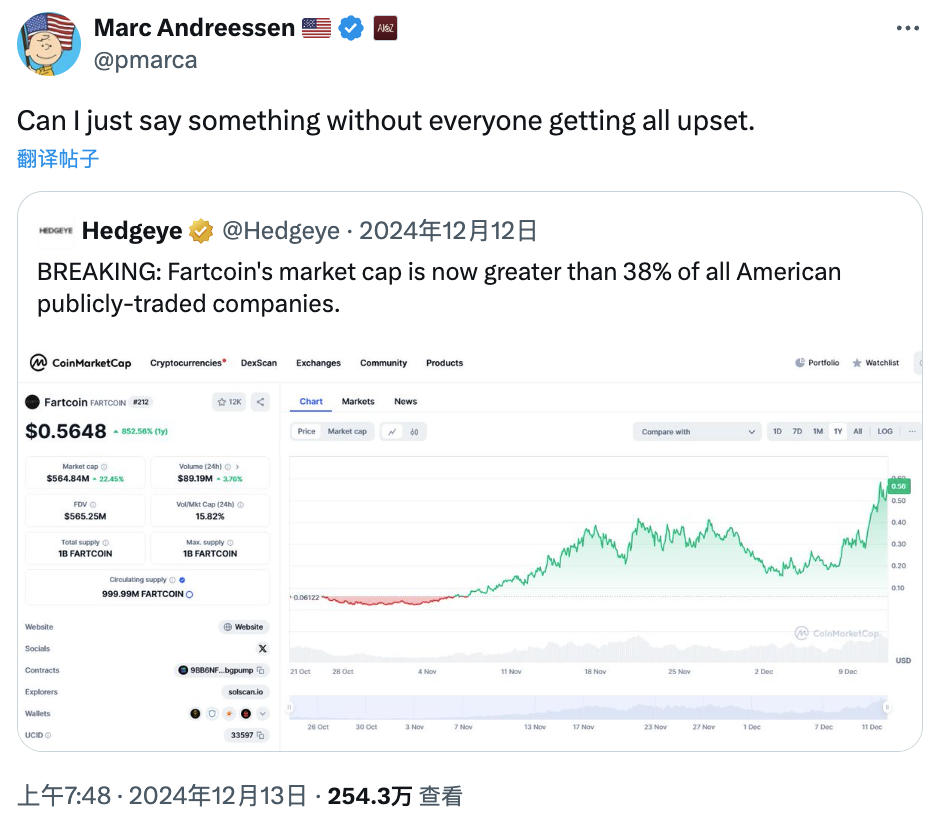The width and height of the screenshot is (938, 818).
Task: Open the three-dot more options menu
Action: [907, 28]
